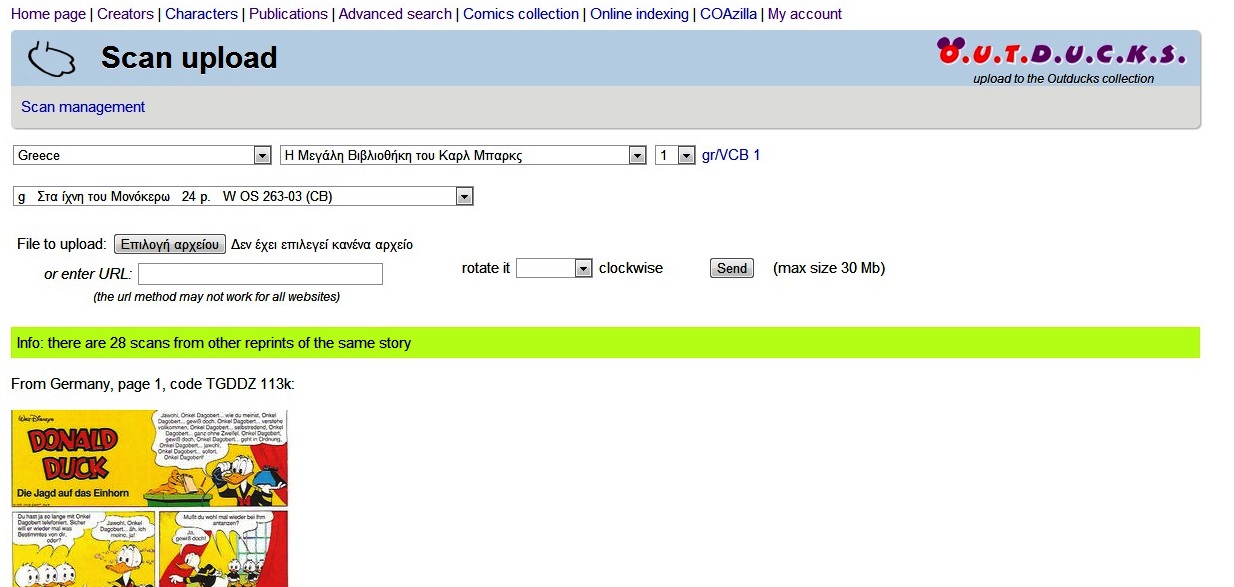Click the German Donald Duck scan thumbnail

[x=149, y=498]
